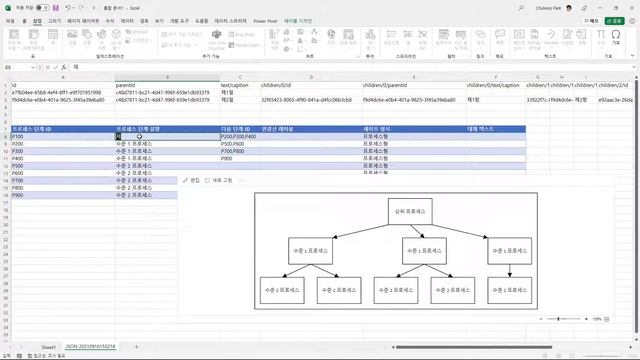The width and height of the screenshot is (640, 360).
Task: Click the People Graph add-in
Action: point(244,45)
